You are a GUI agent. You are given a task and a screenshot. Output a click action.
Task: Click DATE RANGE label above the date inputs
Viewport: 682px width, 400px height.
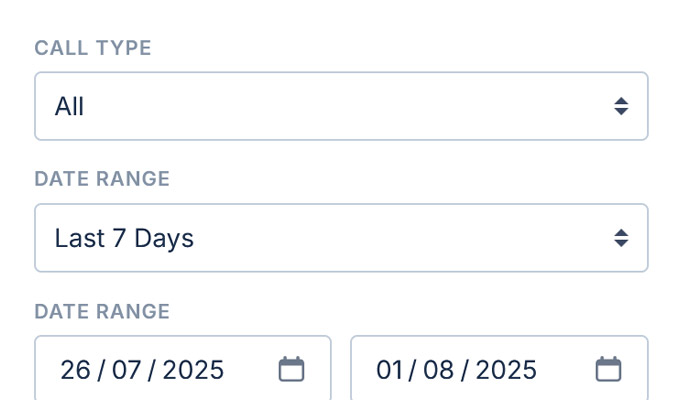tap(102, 311)
